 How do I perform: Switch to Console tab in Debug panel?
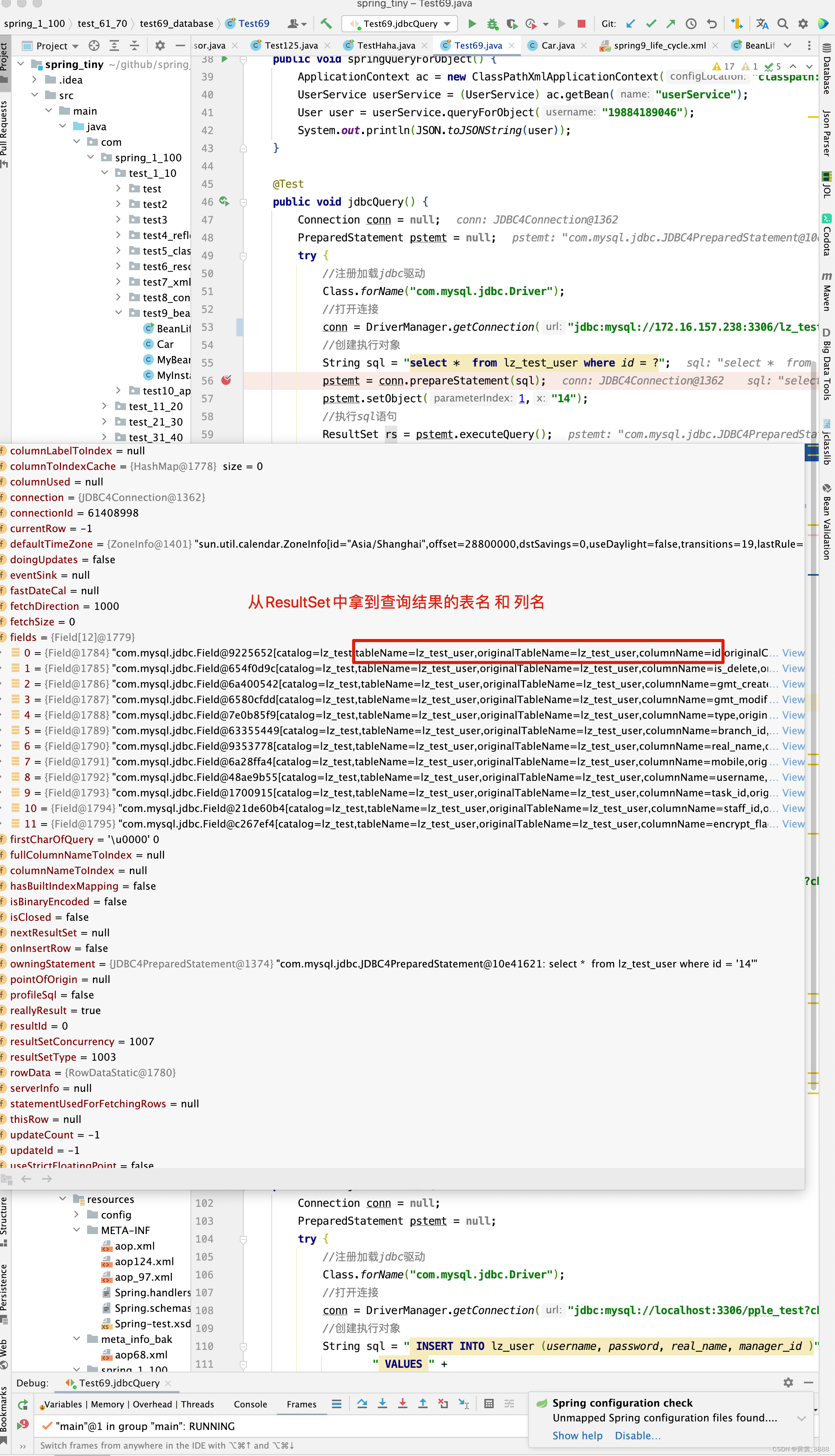coord(250,1404)
